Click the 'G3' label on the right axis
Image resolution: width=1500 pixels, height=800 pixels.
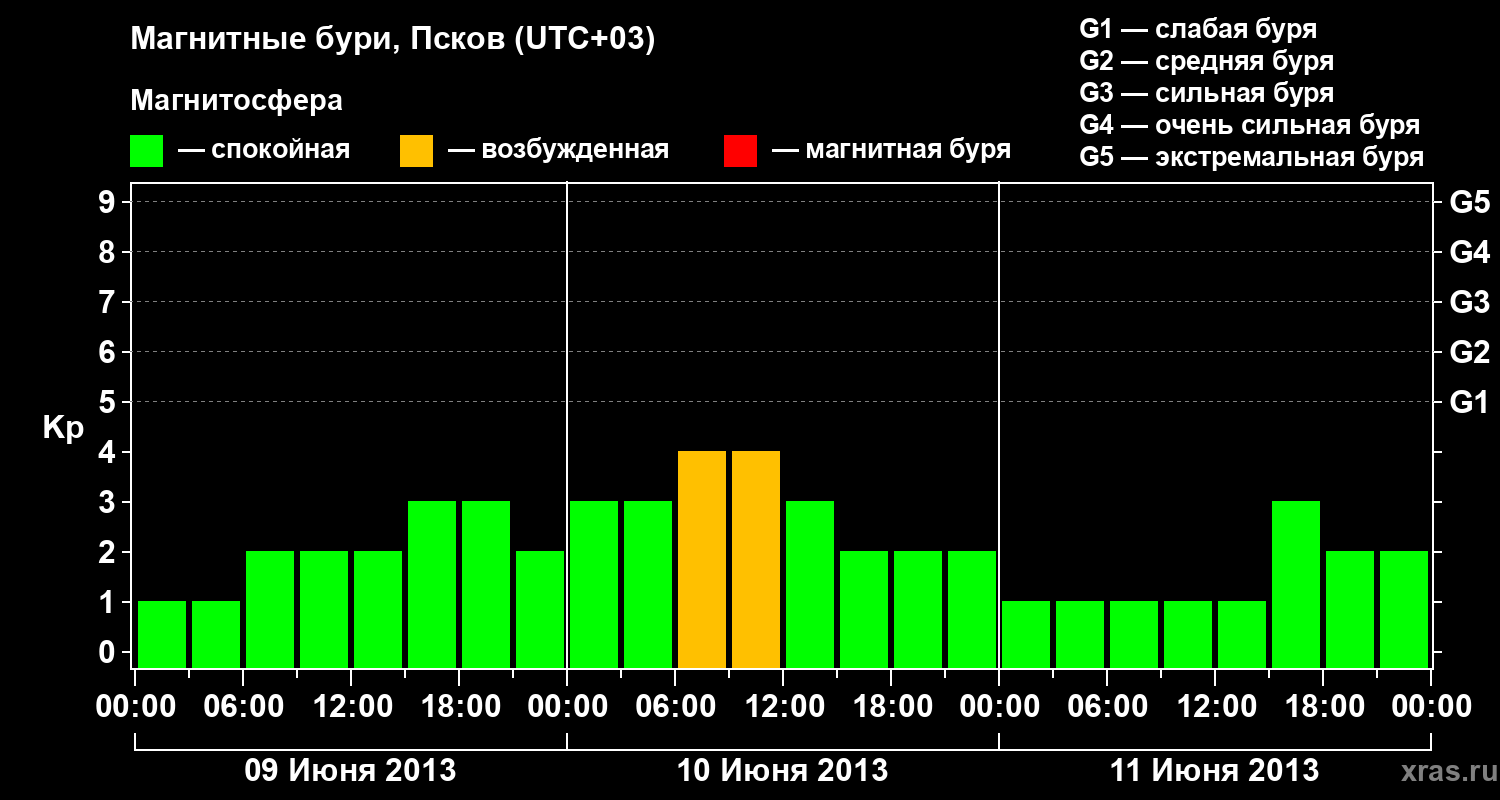click(1470, 302)
